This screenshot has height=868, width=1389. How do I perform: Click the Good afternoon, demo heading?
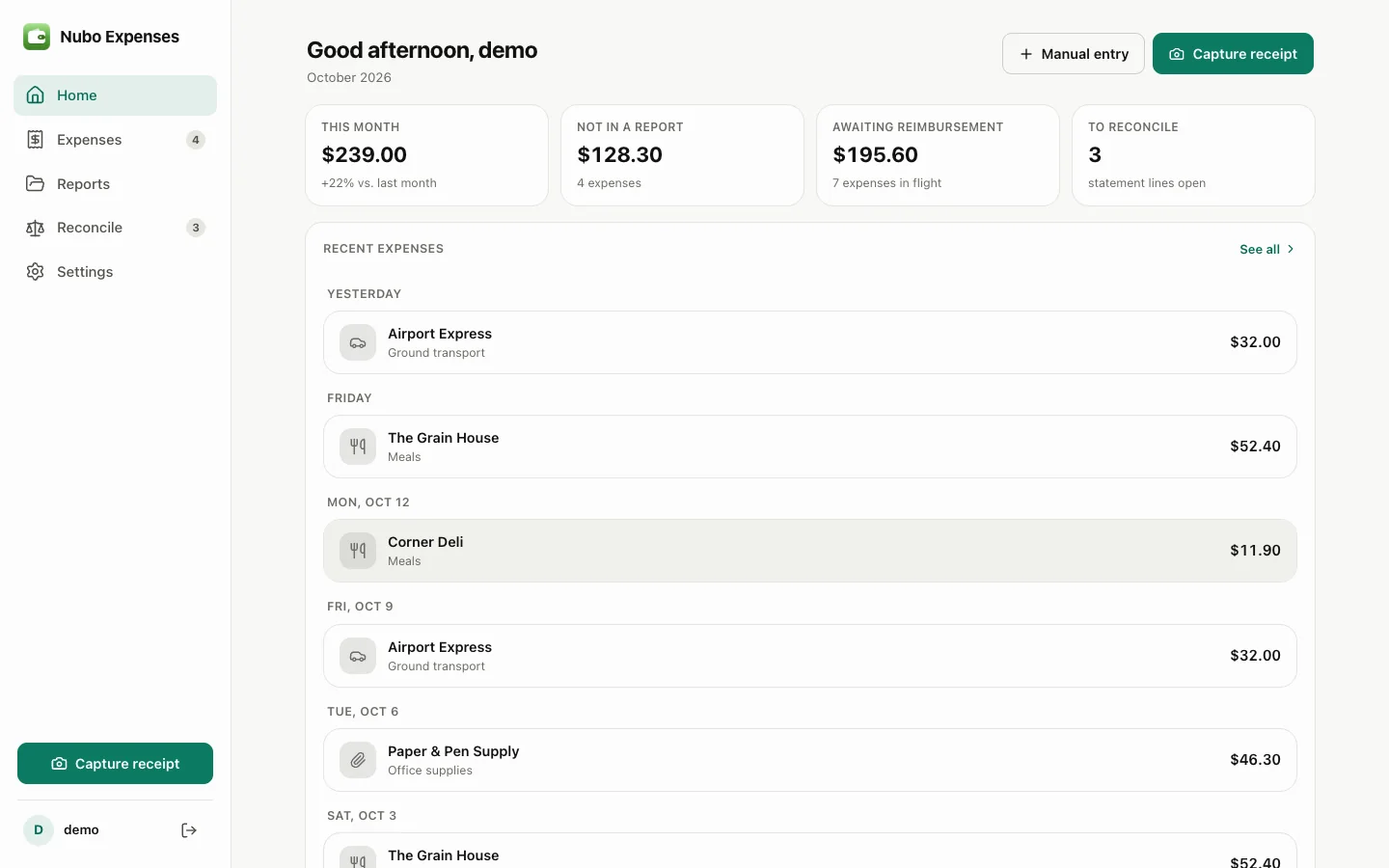pos(422,50)
